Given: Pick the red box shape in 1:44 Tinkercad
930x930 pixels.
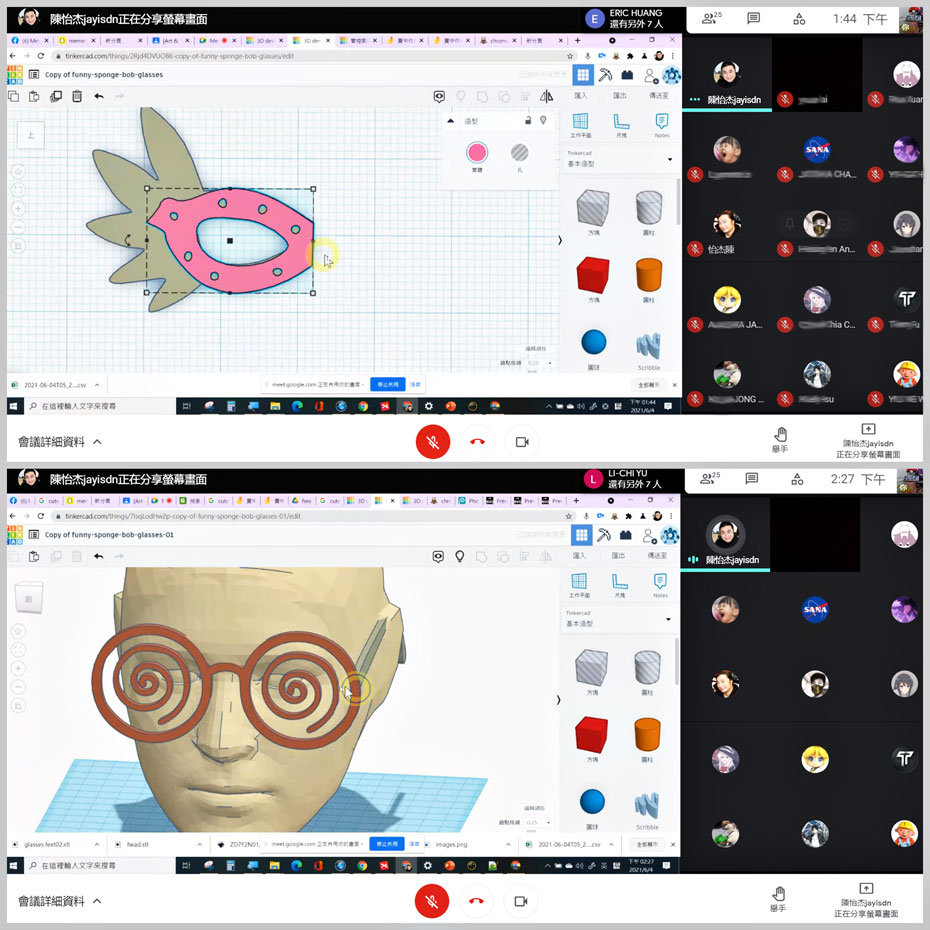Looking at the screenshot, I should [593, 275].
